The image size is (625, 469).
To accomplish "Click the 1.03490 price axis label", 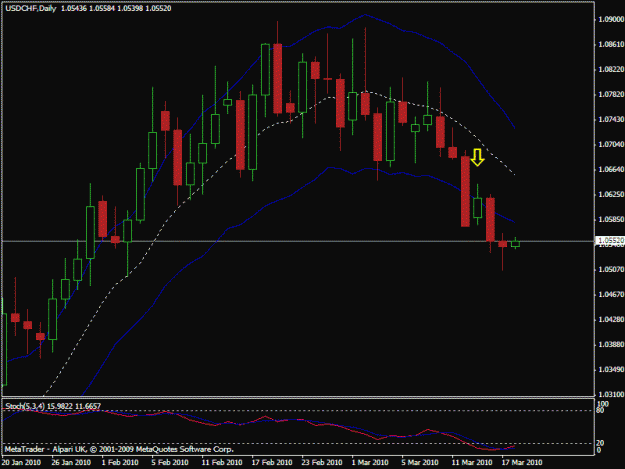I will pyautogui.click(x=611, y=370).
